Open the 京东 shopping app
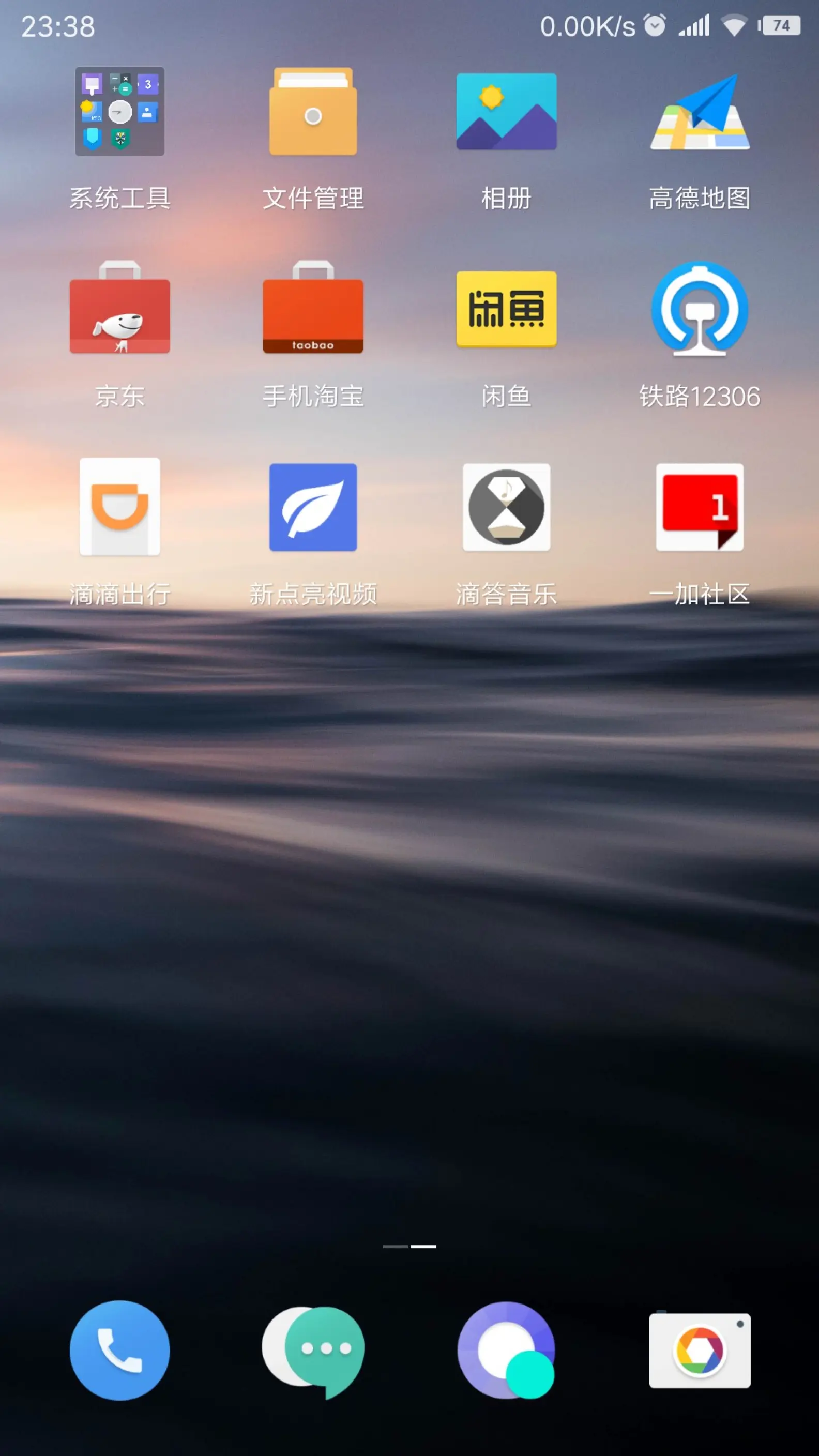 [120, 307]
